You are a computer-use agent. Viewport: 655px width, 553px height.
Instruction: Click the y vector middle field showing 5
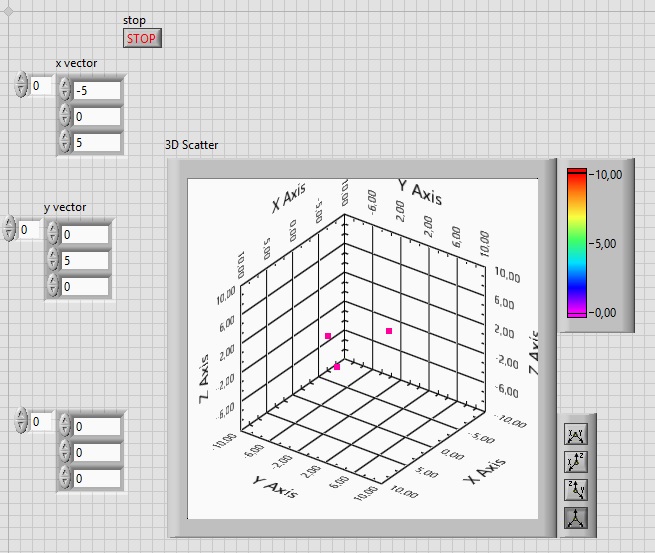85,260
